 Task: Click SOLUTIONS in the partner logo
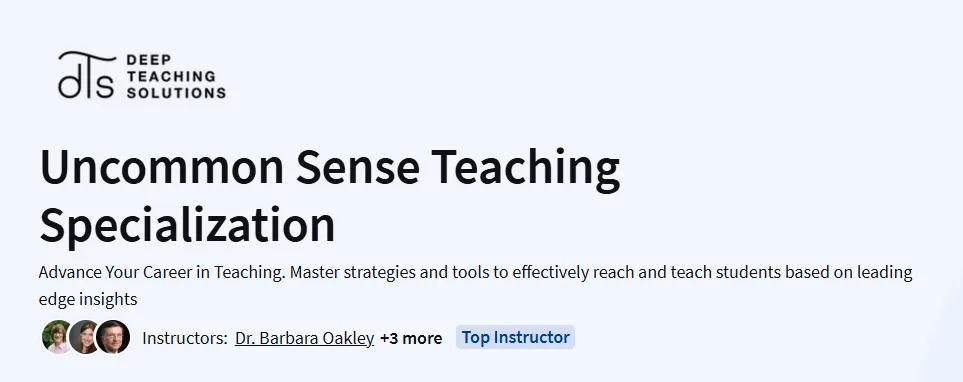tap(176, 93)
